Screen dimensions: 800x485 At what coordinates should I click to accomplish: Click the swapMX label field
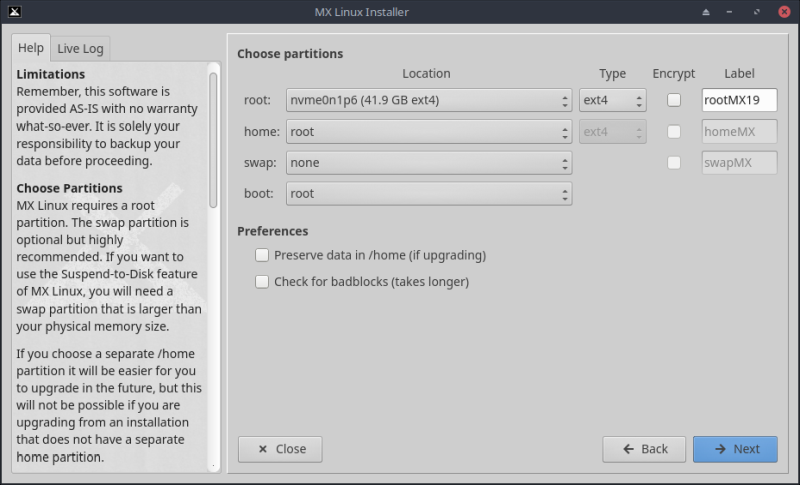tap(739, 163)
